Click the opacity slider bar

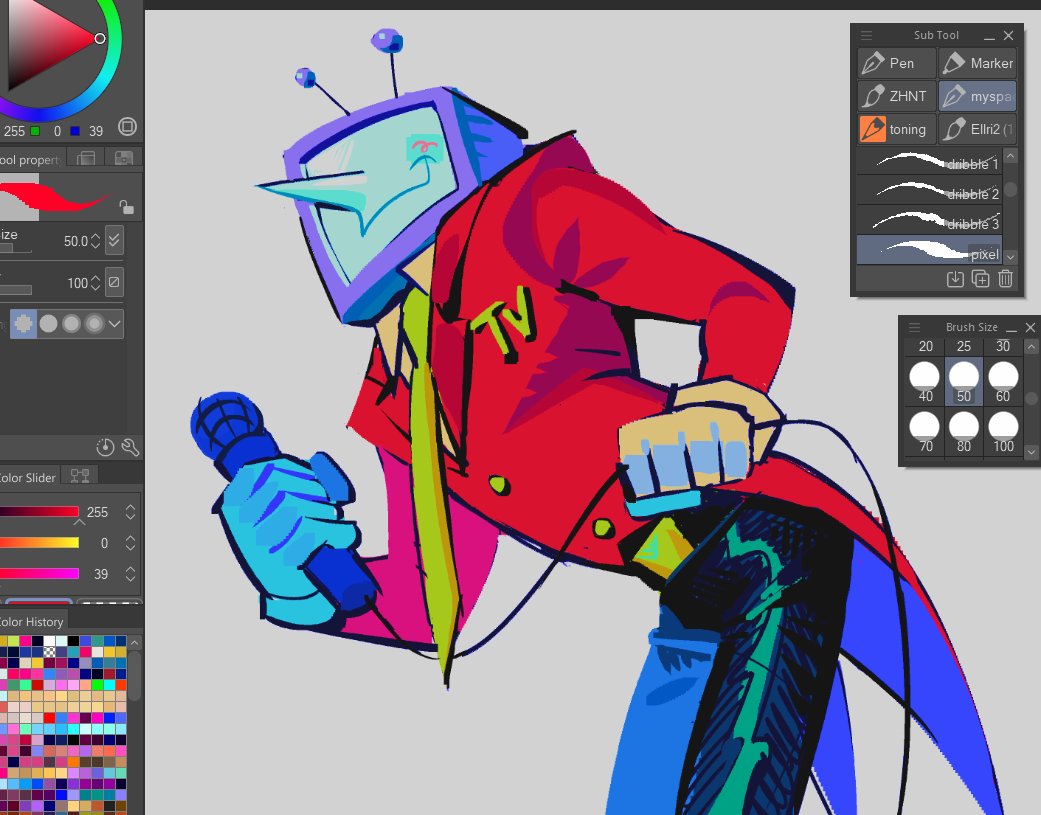[x=16, y=290]
